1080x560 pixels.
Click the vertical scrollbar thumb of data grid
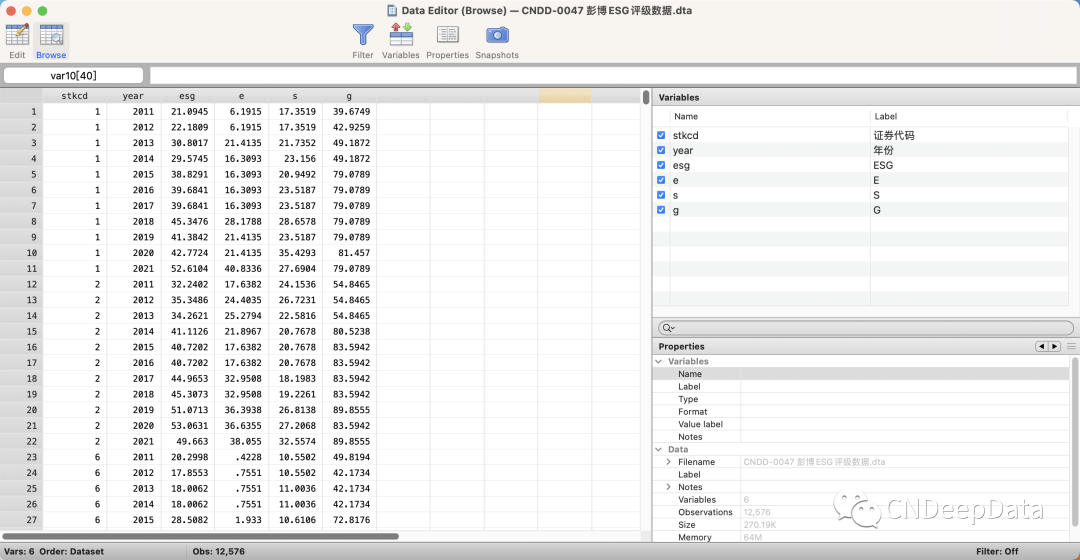(x=646, y=97)
